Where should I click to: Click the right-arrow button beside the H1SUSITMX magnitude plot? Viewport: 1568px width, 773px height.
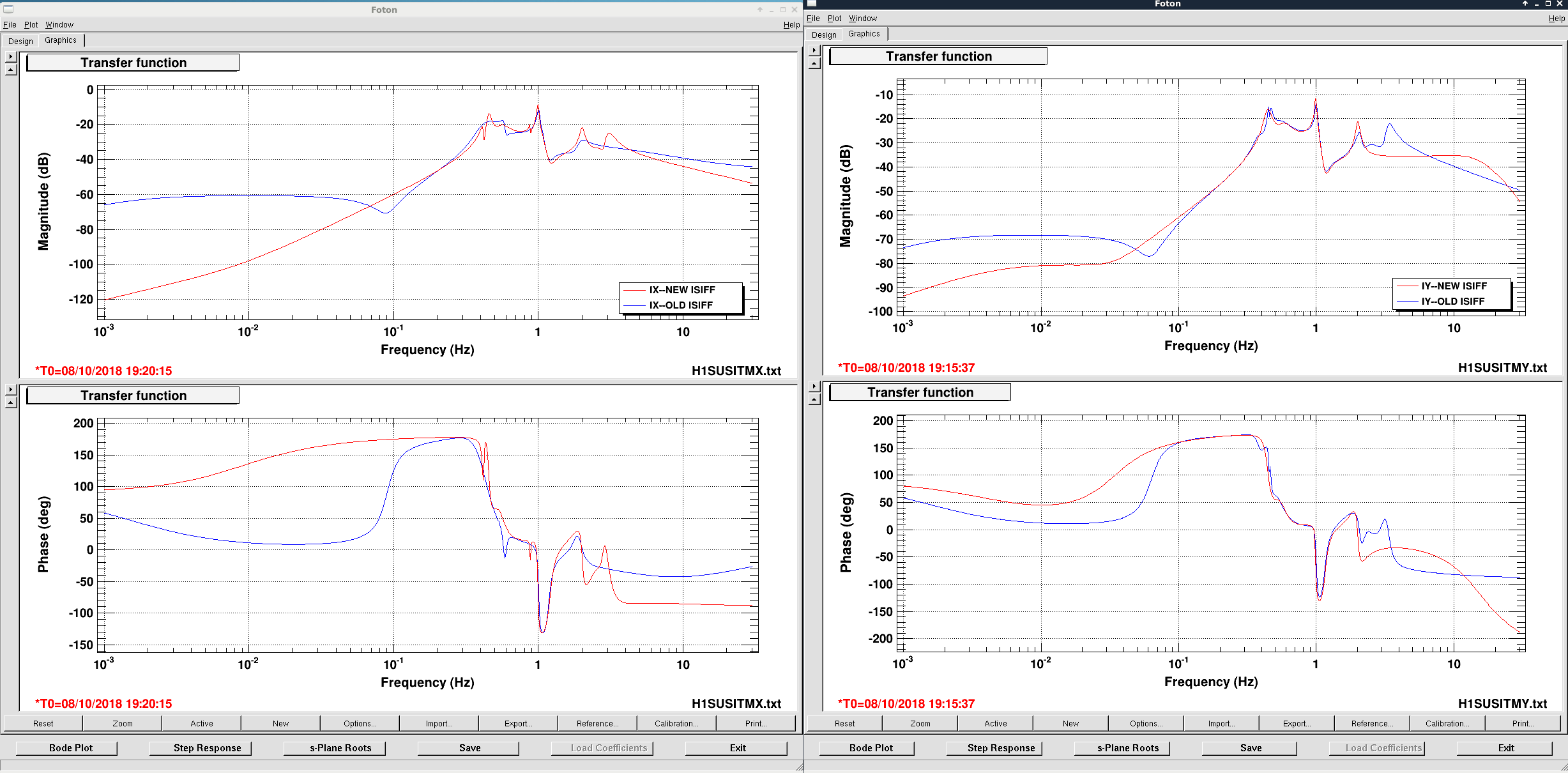(x=11, y=56)
